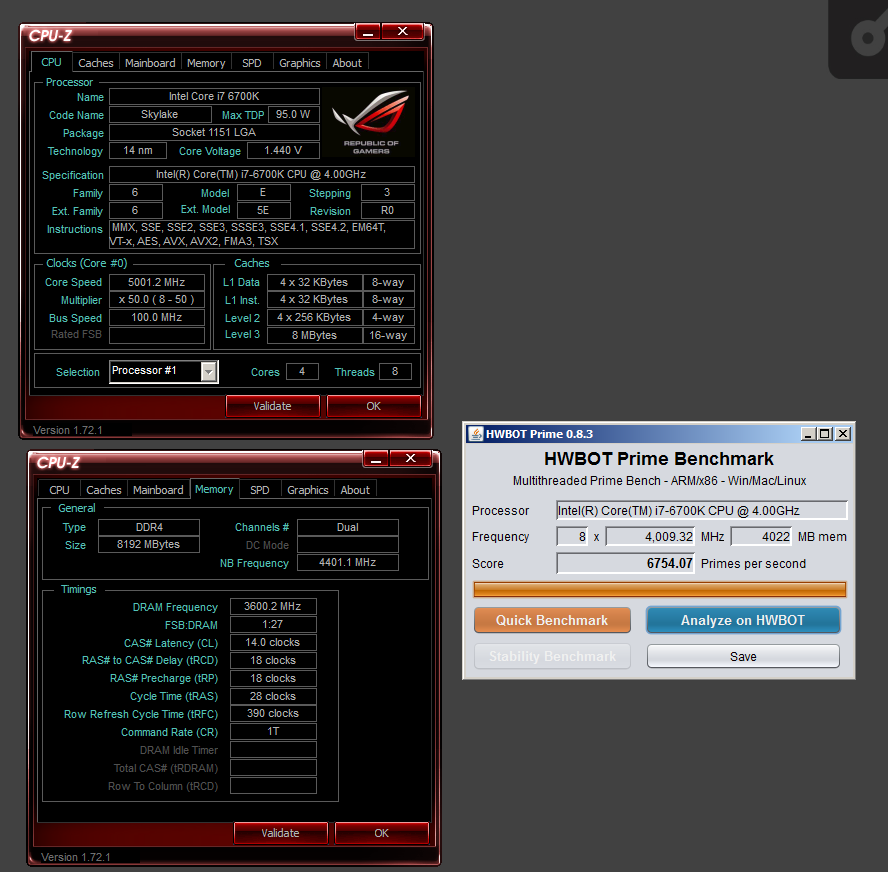Minimize the HWBOT Prime window

(x=808, y=434)
